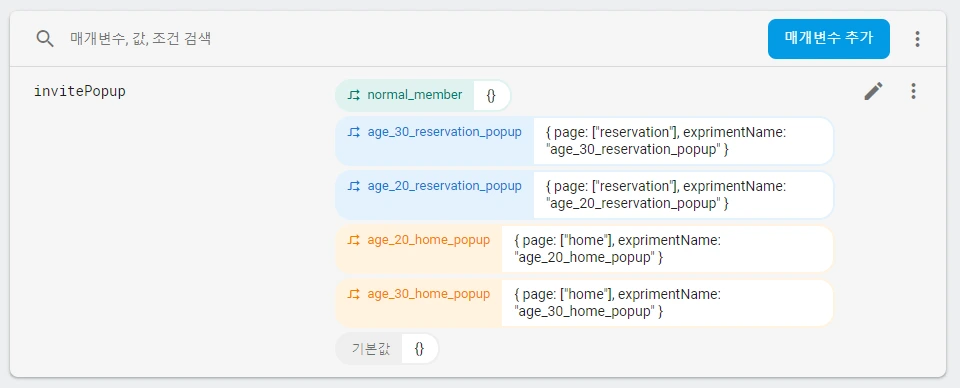Image resolution: width=960 pixels, height=388 pixels.
Task: Edit invitePopup with the pencil icon
Action: click(874, 91)
